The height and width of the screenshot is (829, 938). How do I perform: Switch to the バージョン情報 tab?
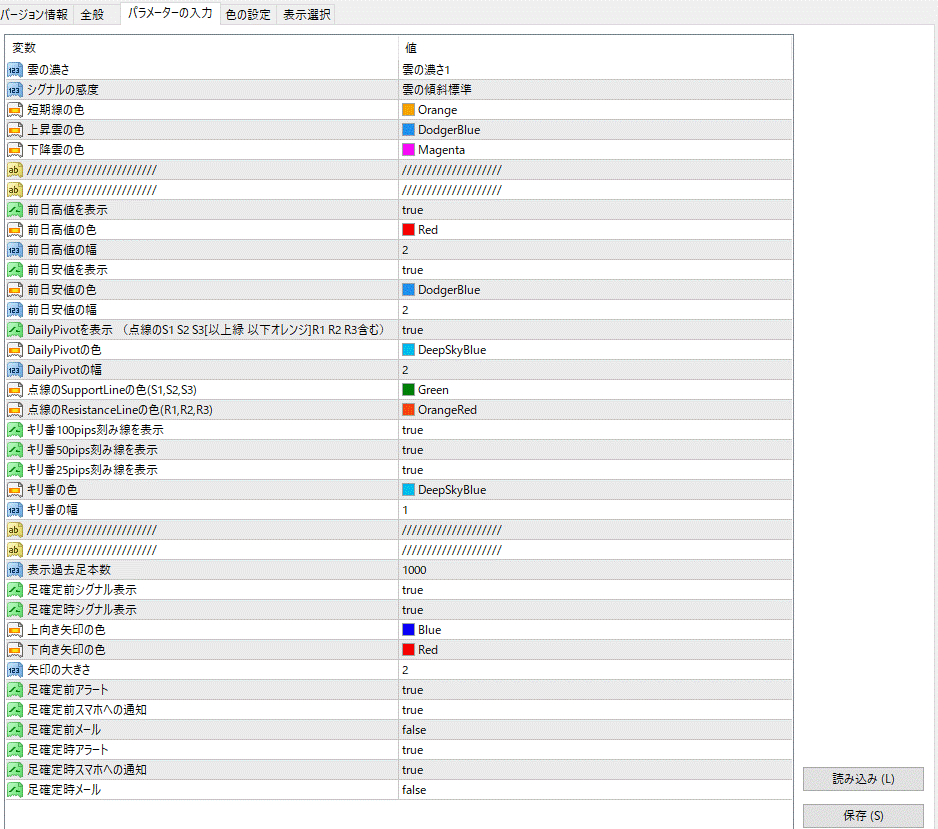(x=35, y=14)
